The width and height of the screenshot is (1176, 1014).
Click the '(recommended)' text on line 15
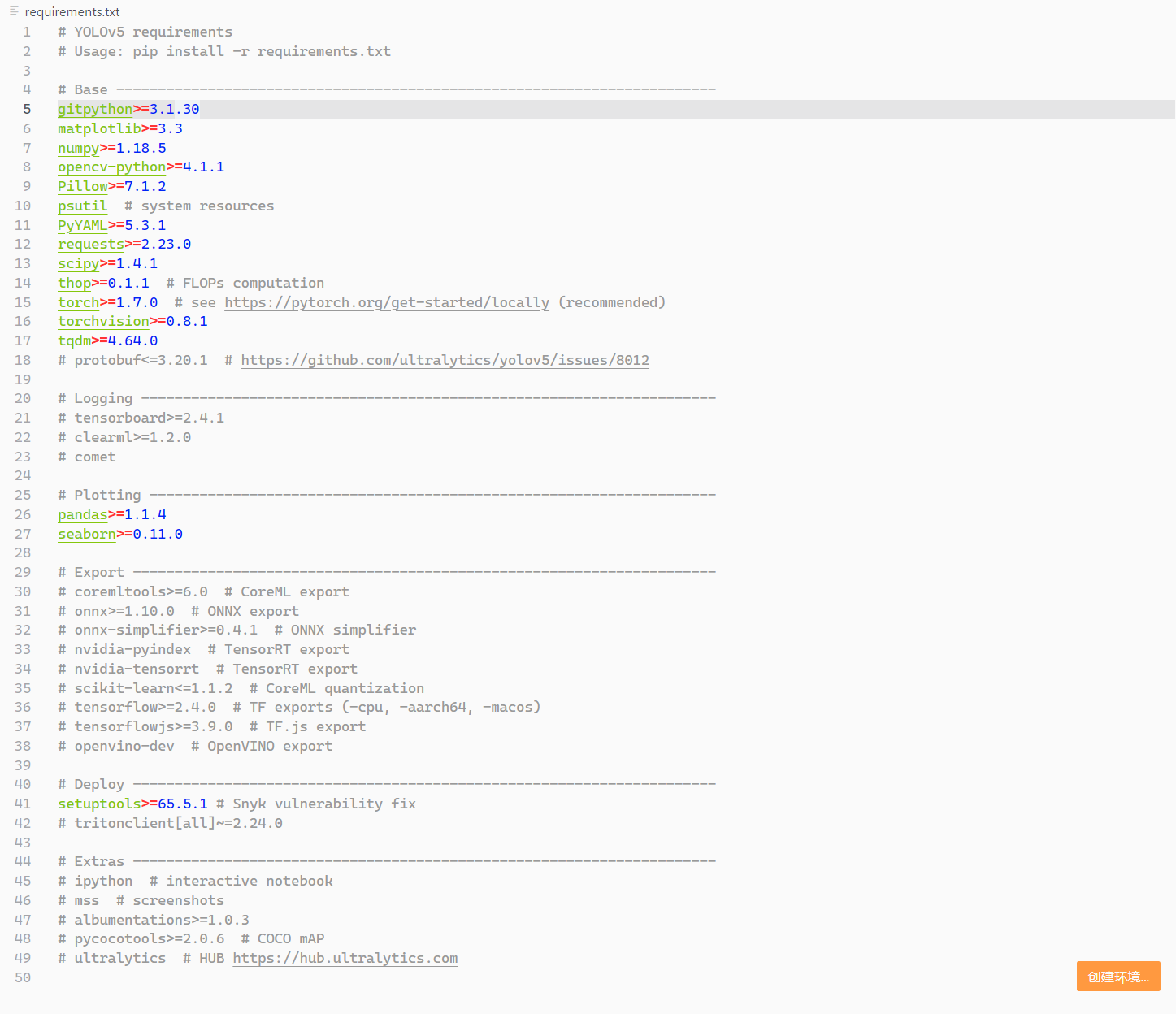click(x=612, y=302)
